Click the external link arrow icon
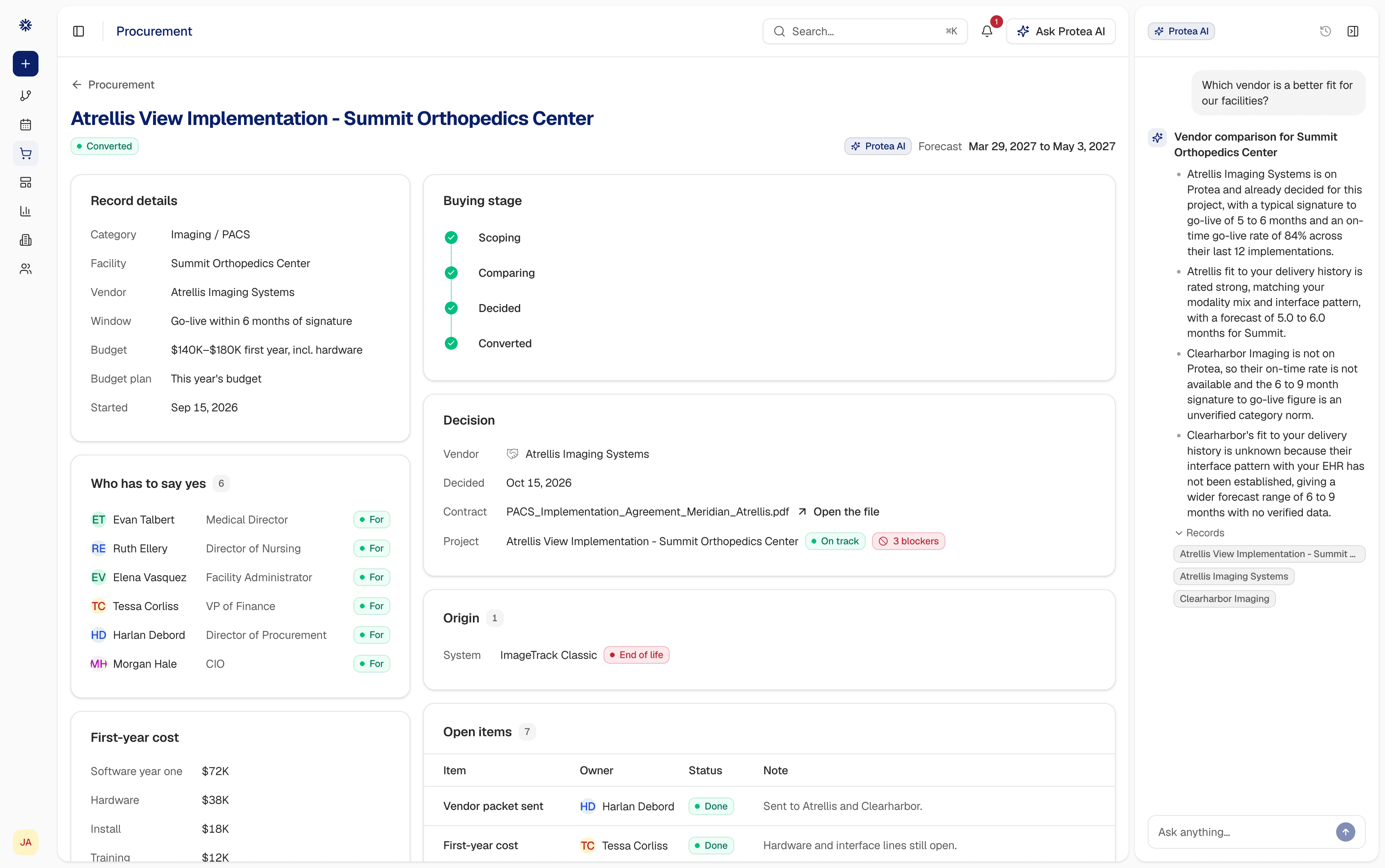This screenshot has width=1385, height=868. point(802,512)
